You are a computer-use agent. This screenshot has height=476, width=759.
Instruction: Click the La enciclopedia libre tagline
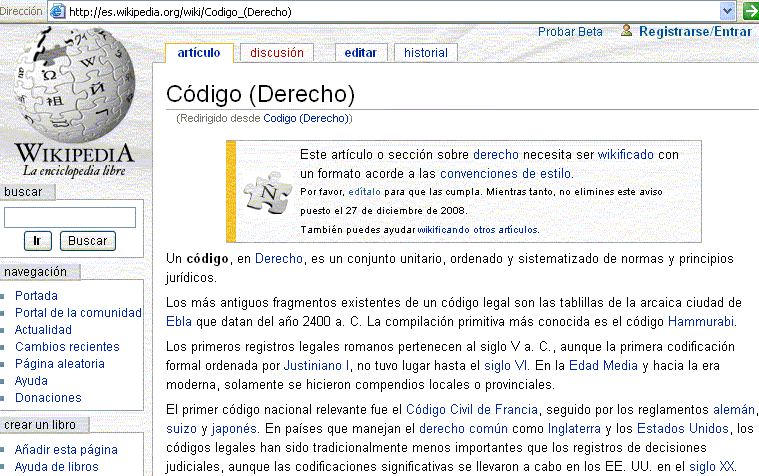pyautogui.click(x=74, y=171)
